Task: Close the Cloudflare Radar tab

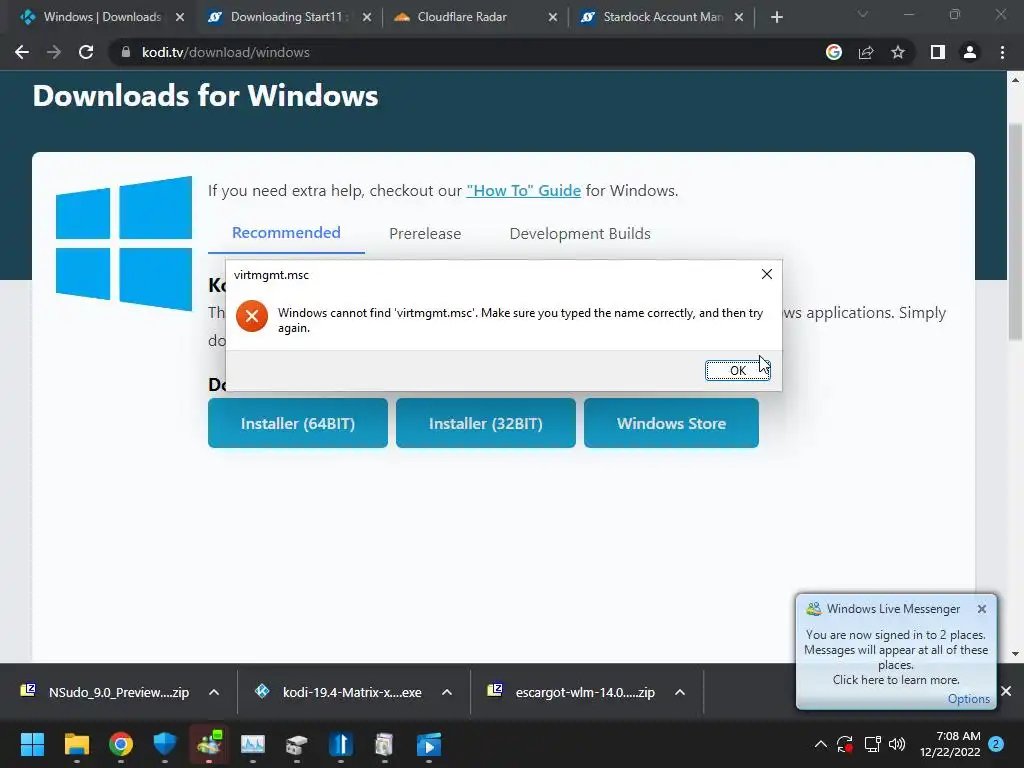Action: (x=552, y=17)
